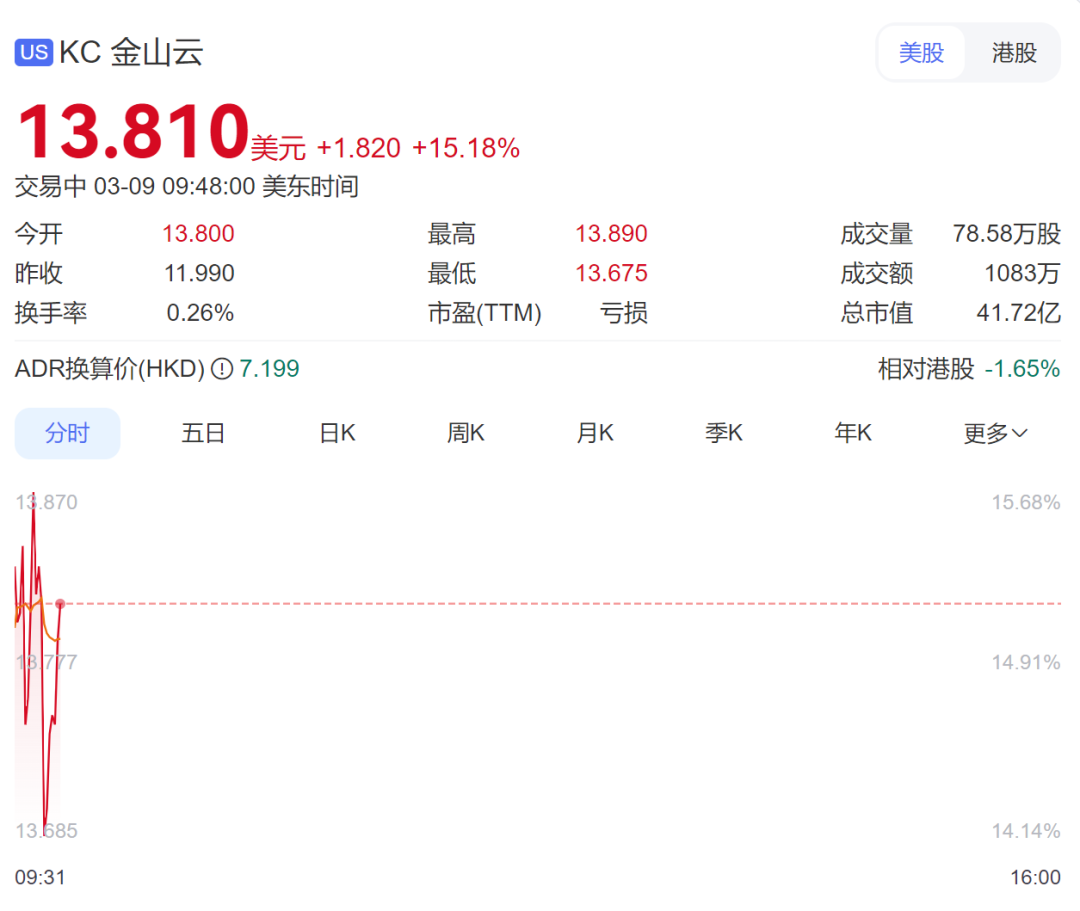Click the red current-price dot on chart

(61, 604)
